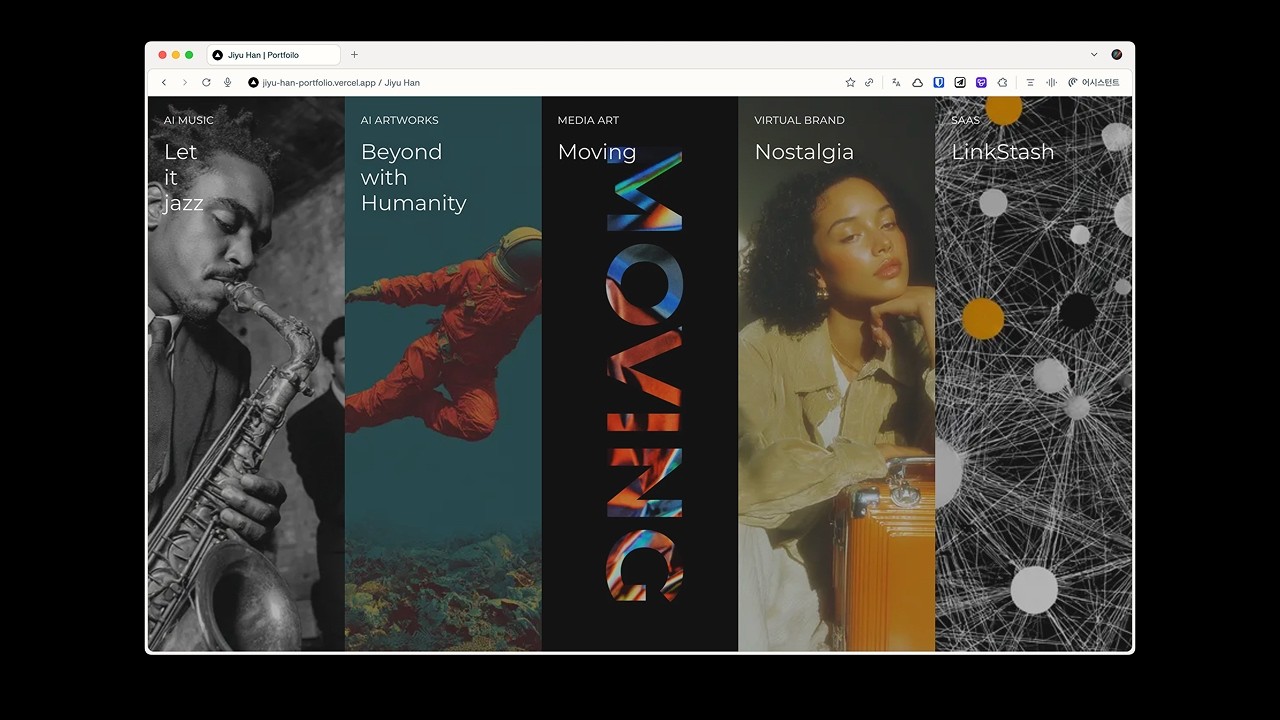Open the Nostalgia project title
The width and height of the screenshot is (1280, 720).
(804, 152)
